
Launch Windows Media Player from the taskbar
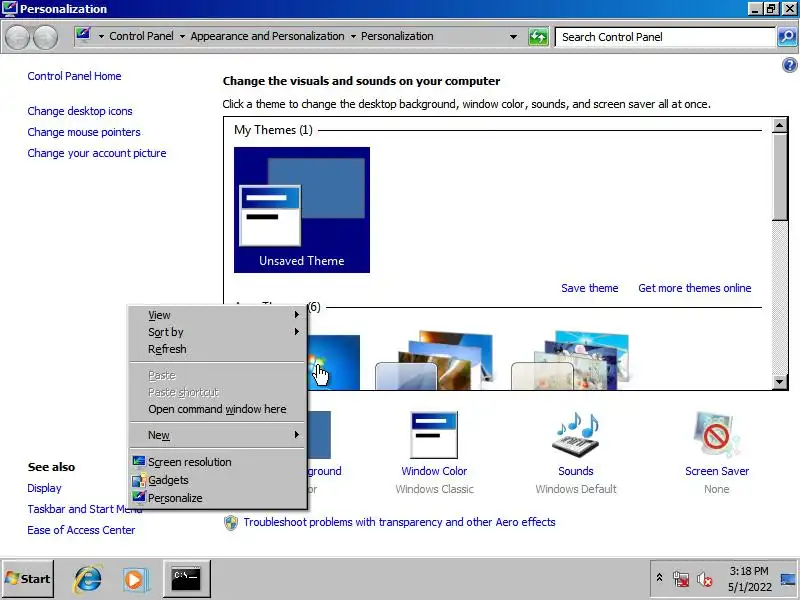135,580
